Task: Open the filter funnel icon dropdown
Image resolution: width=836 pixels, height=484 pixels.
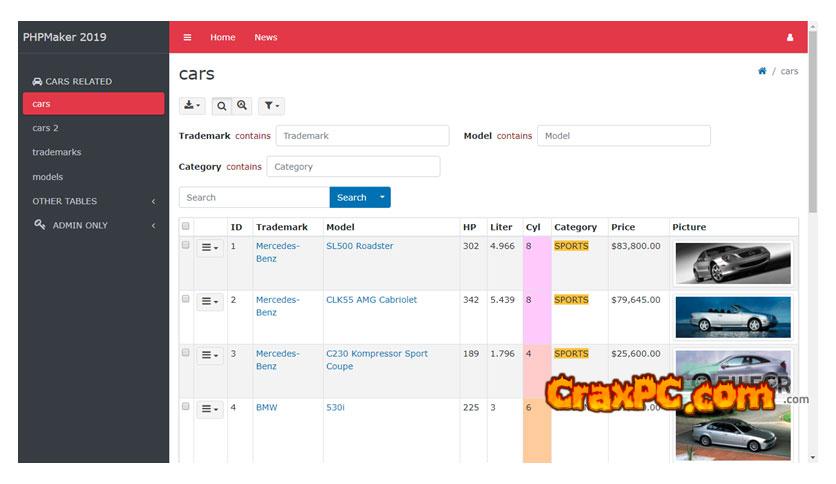Action: point(271,105)
